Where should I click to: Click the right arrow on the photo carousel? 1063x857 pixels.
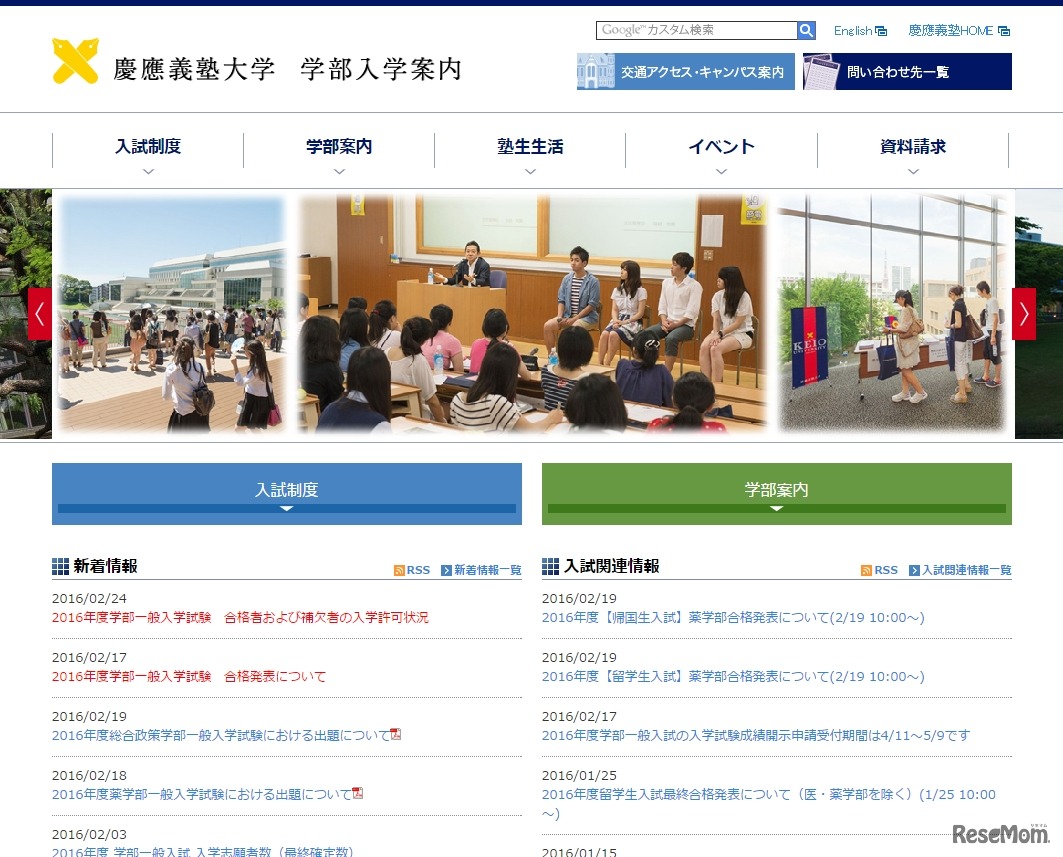point(1024,313)
